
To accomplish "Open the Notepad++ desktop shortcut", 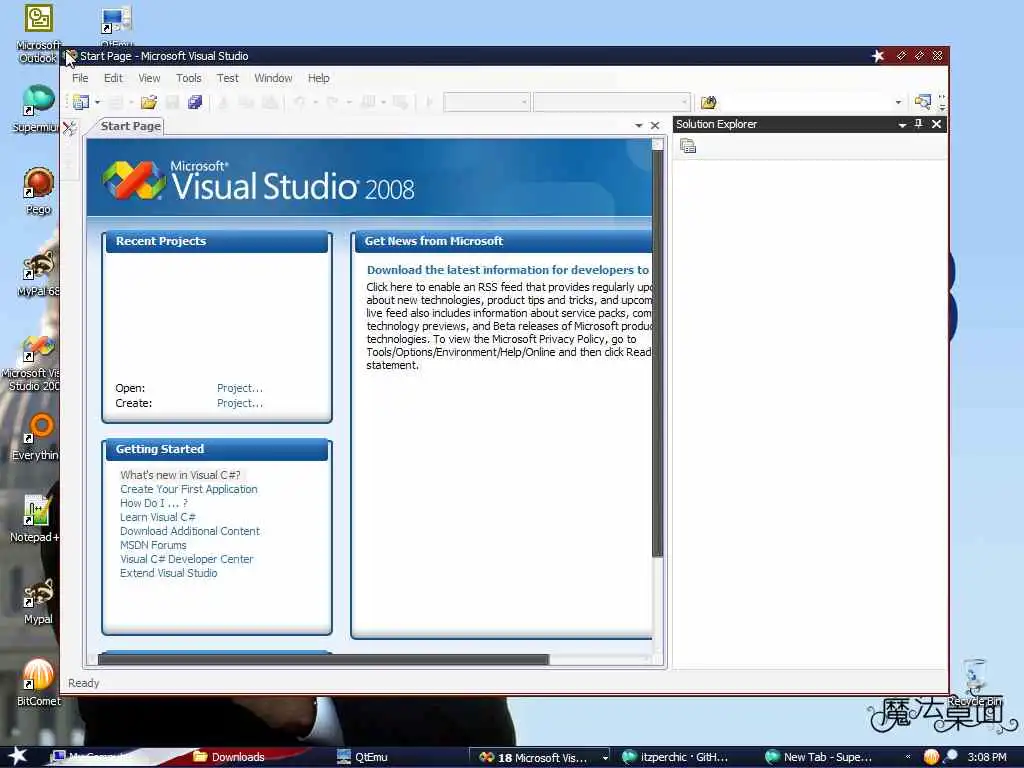I will pyautogui.click(x=35, y=519).
